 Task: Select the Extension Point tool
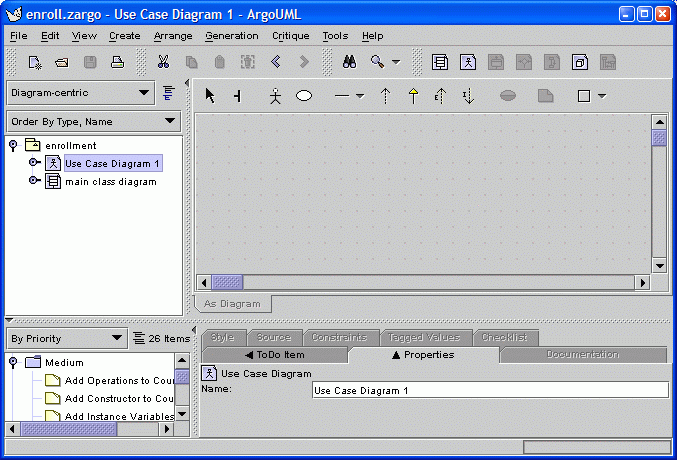pyautogui.click(x=508, y=95)
